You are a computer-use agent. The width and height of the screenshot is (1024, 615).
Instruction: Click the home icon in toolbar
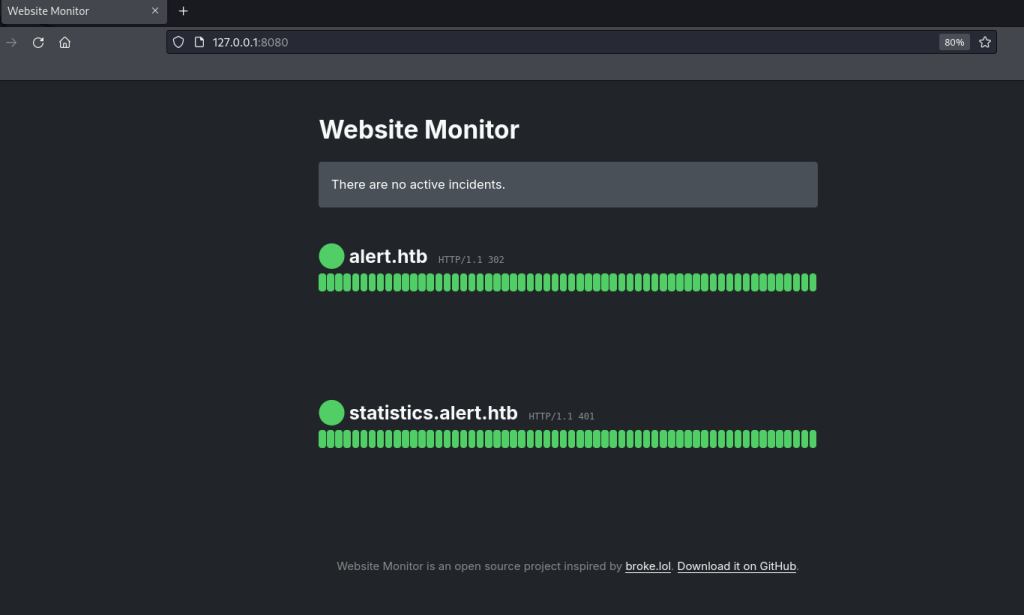(65, 42)
